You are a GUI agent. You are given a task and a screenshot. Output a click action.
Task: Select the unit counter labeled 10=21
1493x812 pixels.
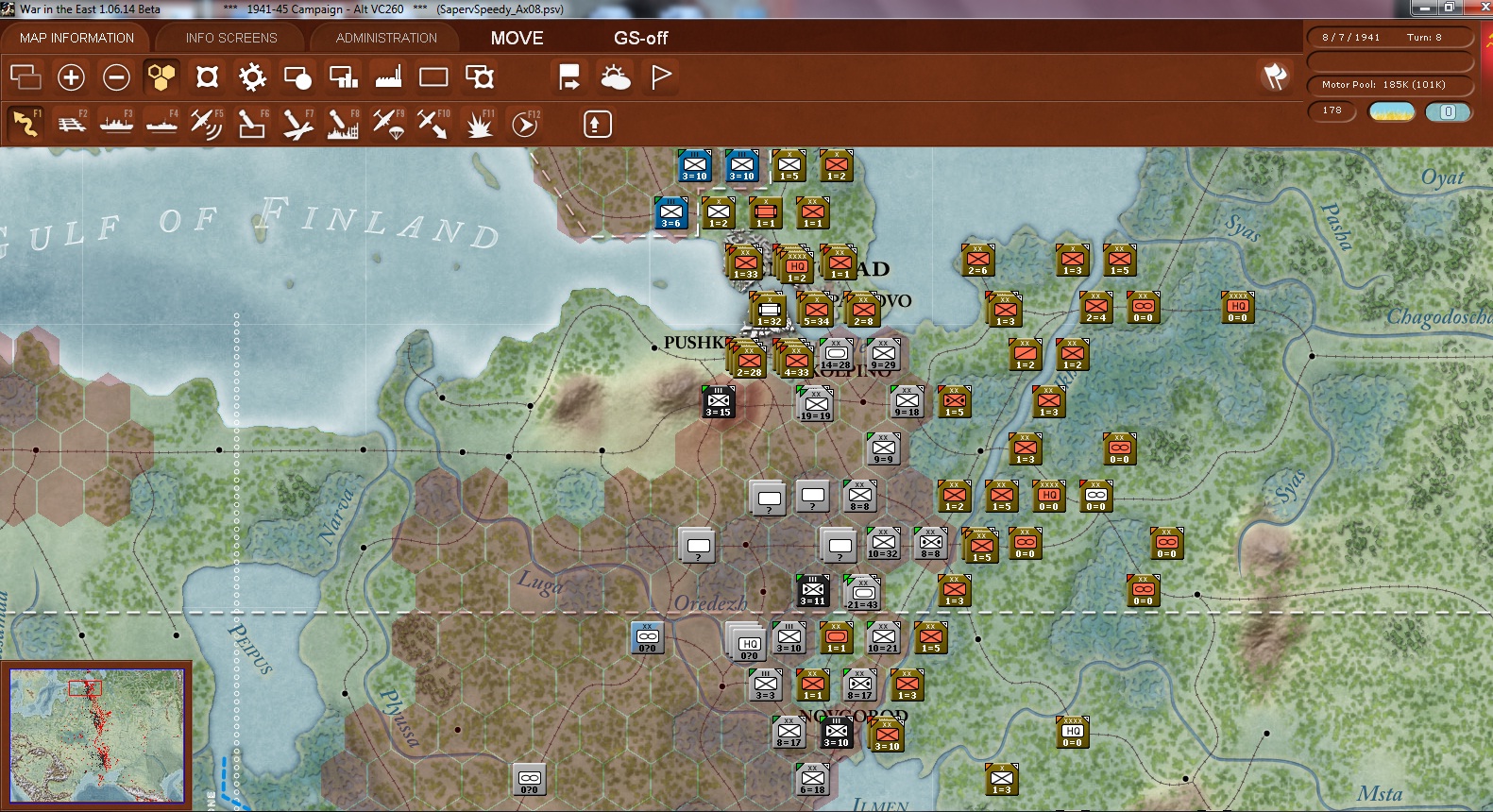coord(883,637)
